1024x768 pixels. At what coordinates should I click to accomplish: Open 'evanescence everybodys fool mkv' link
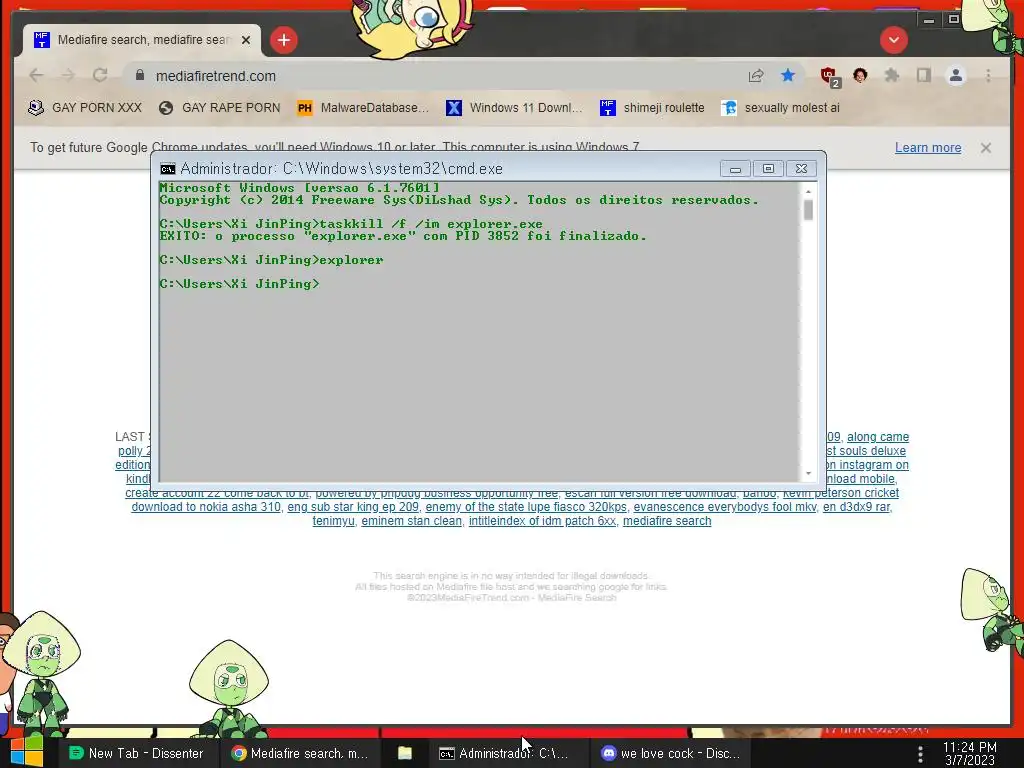coord(725,507)
